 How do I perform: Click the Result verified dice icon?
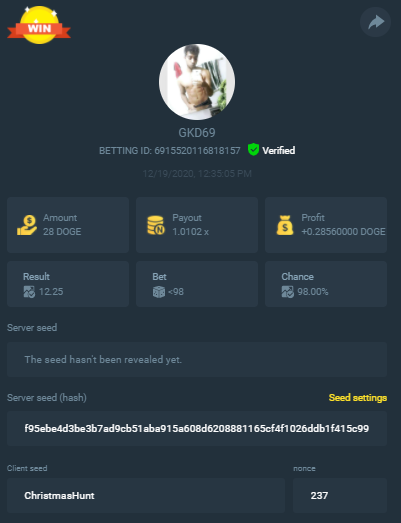pos(29,292)
